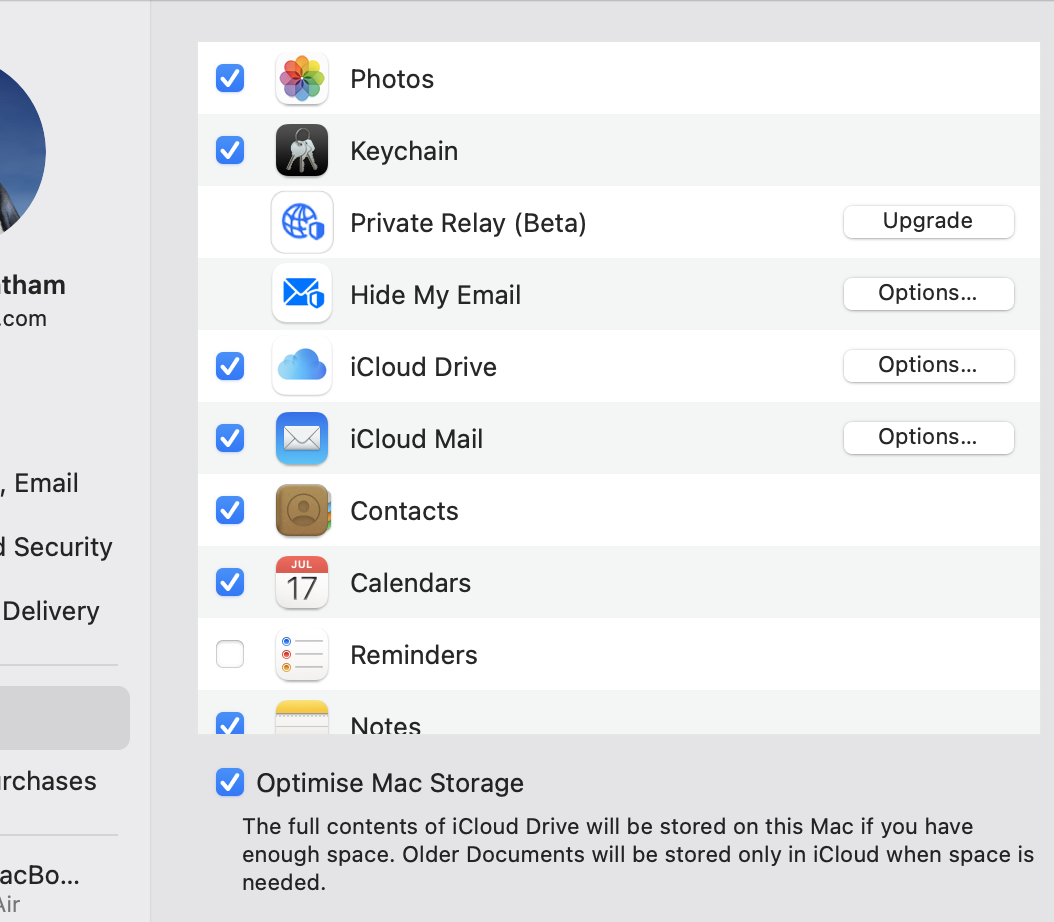This screenshot has width=1054, height=922.
Task: Toggle the iCloud Mail checkbox
Action: [230, 438]
